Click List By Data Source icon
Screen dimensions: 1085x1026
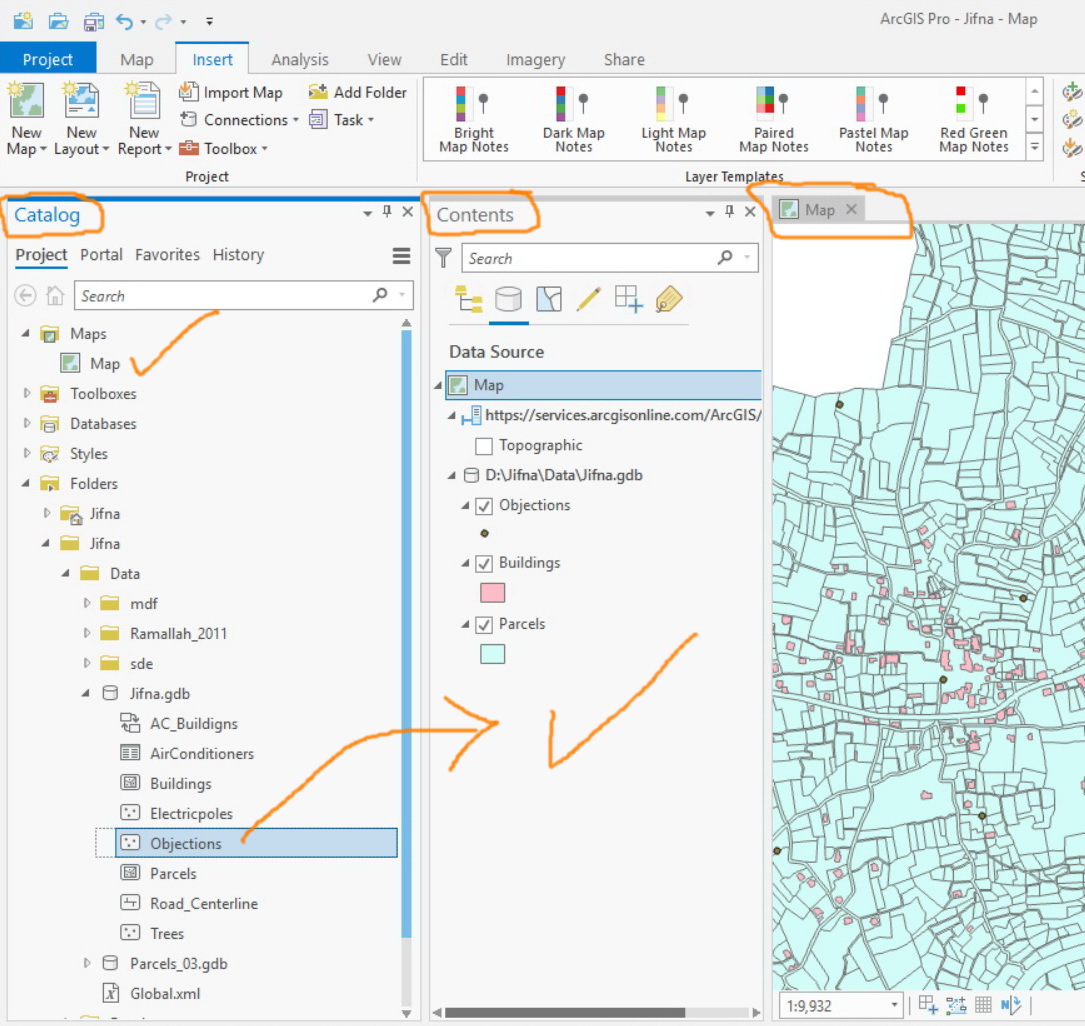[x=509, y=300]
